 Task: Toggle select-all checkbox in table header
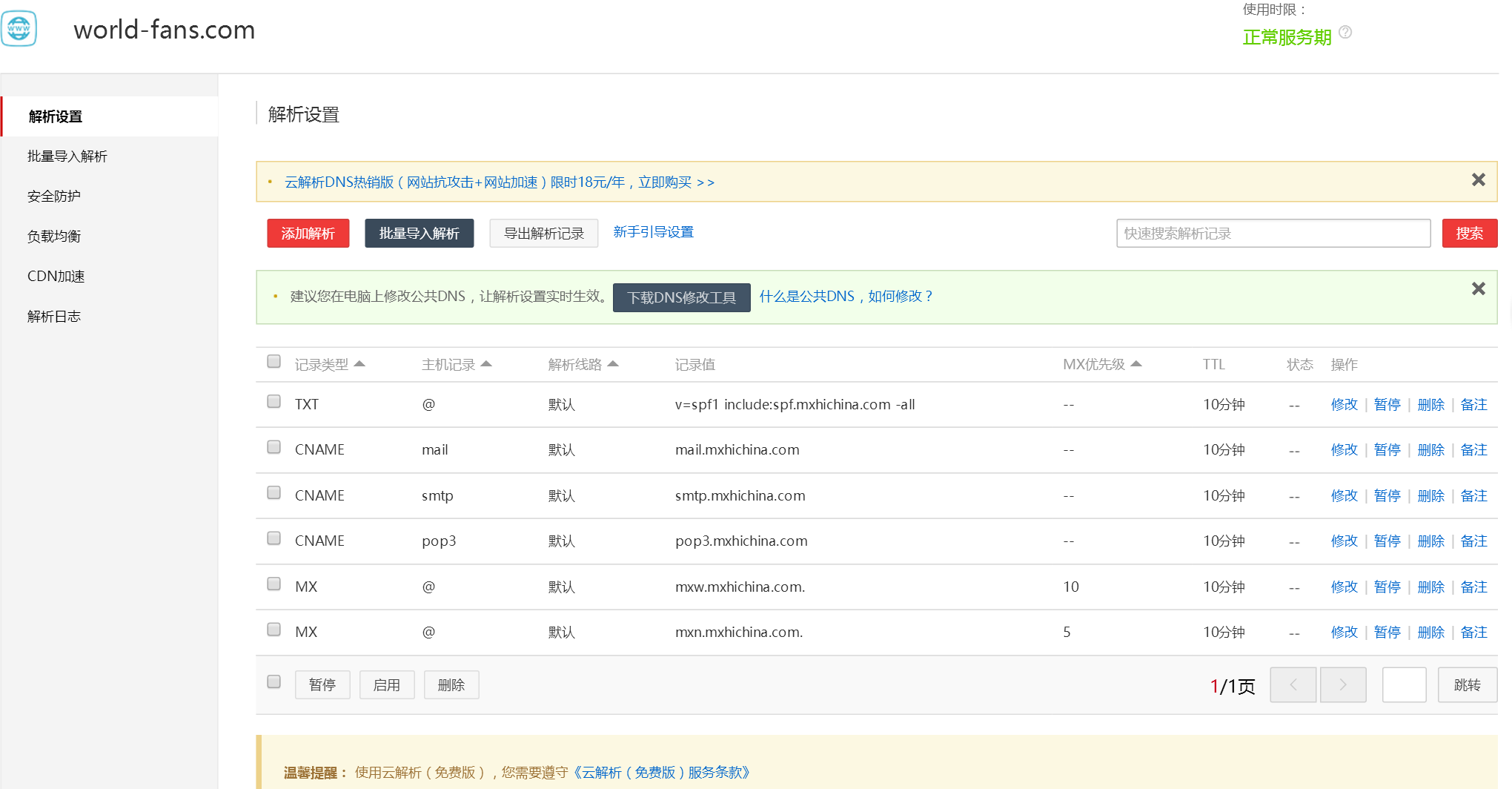tap(273, 361)
